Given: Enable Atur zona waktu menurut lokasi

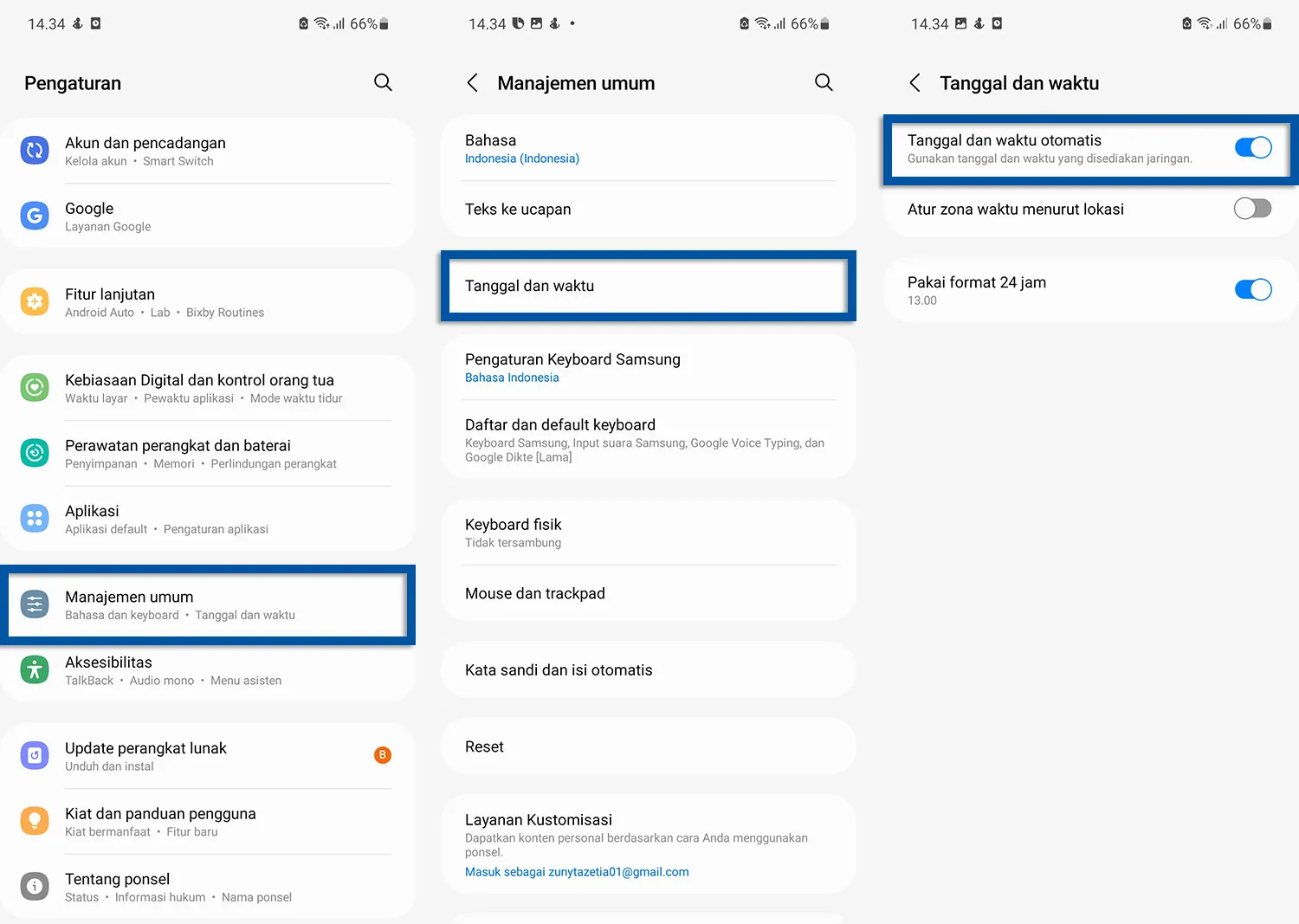Looking at the screenshot, I should coord(1252,209).
